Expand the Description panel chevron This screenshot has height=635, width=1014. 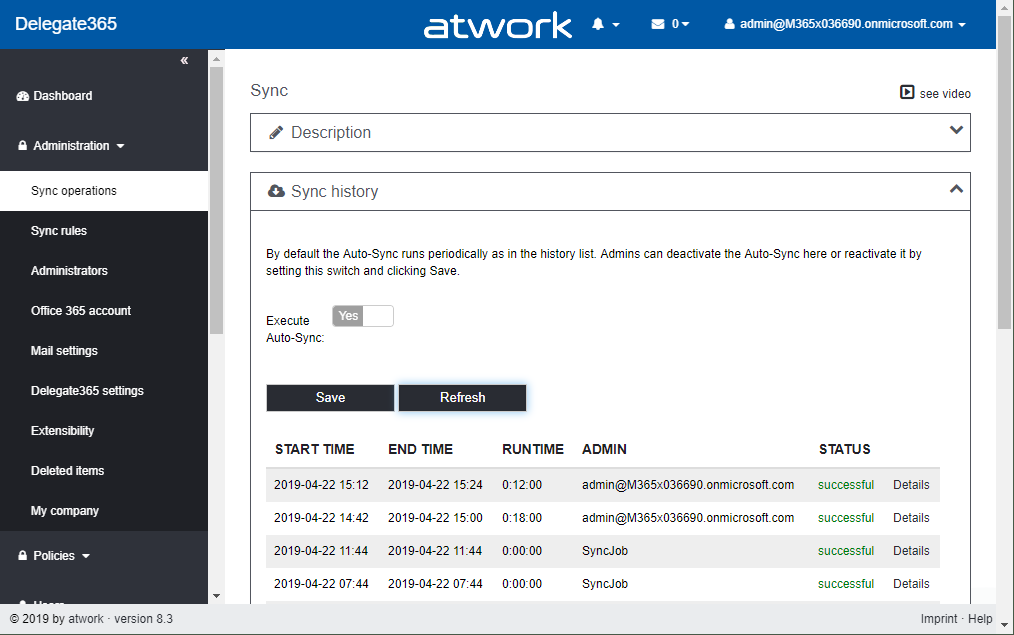click(x=956, y=130)
